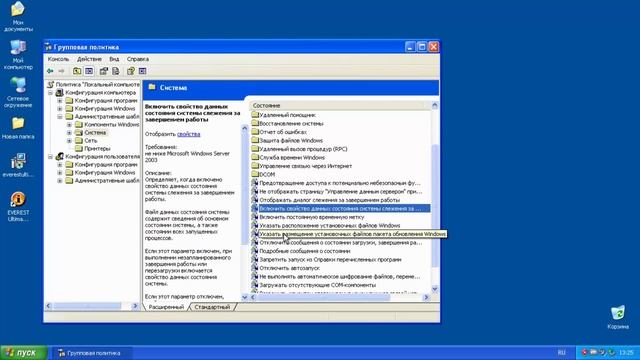Open the Отчет об ошибках folder

coord(279,132)
